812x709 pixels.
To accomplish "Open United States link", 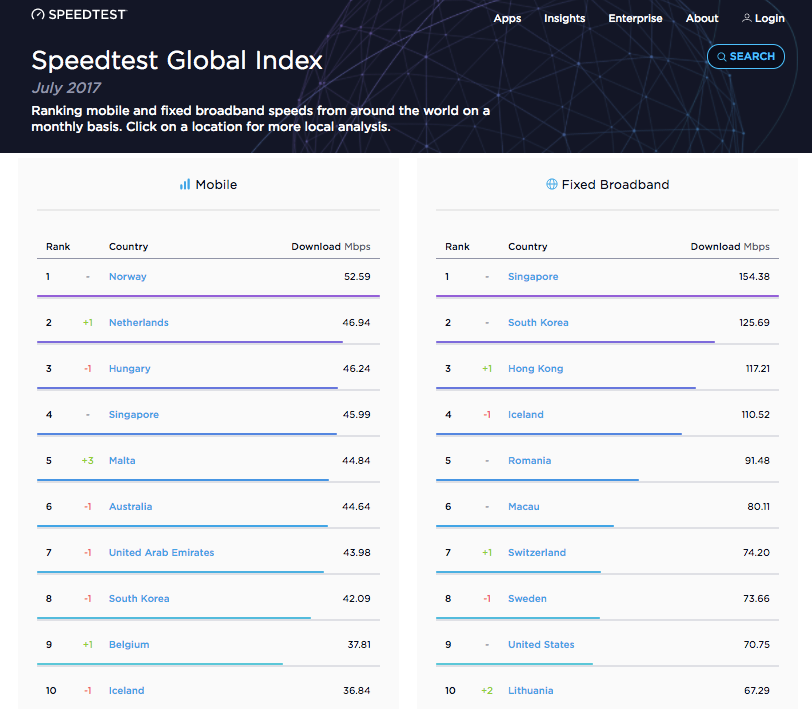I will [x=541, y=645].
